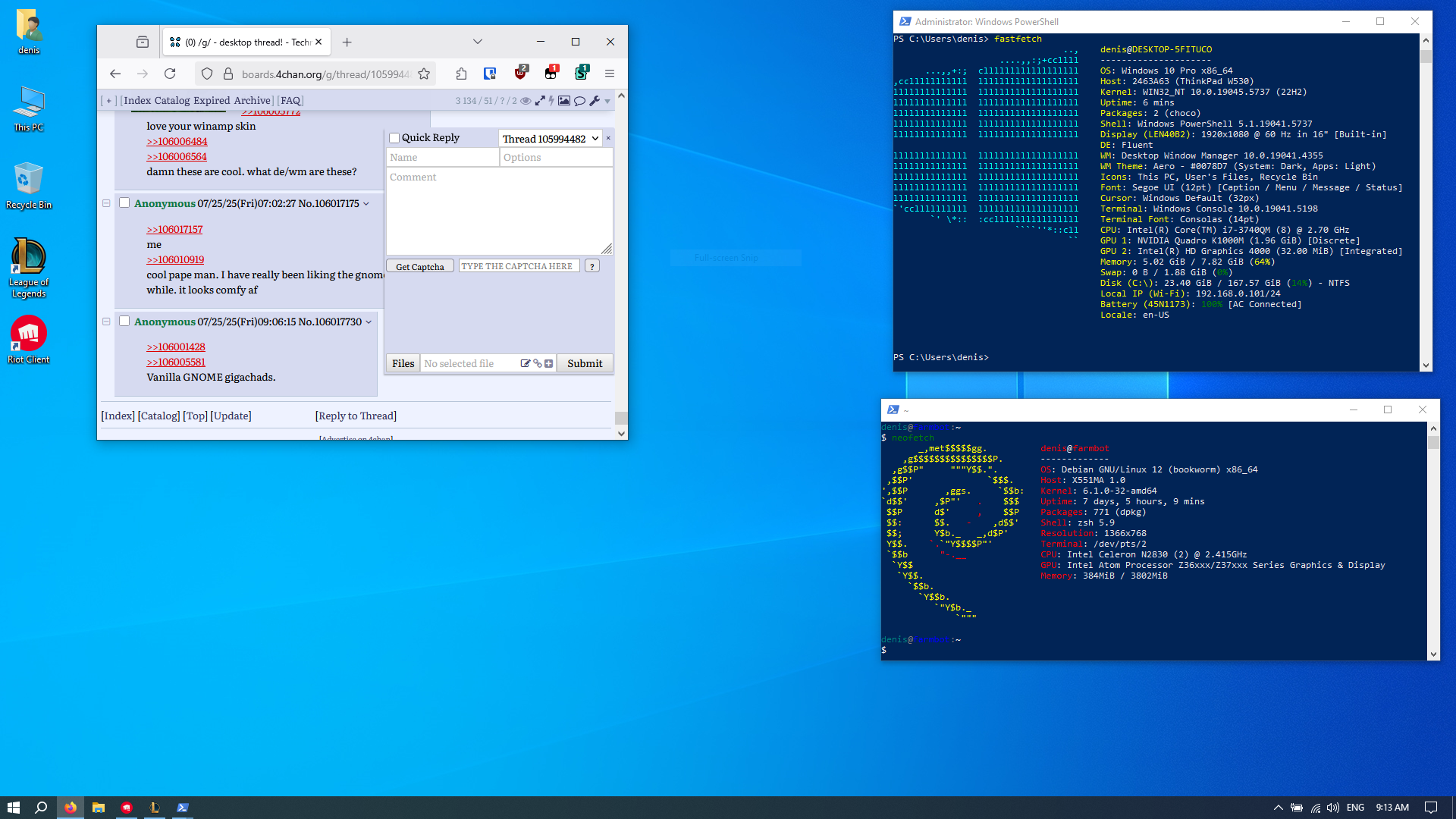The image size is (1456, 819).
Task: Open Index in 4chan header navigation
Action: click(137, 100)
